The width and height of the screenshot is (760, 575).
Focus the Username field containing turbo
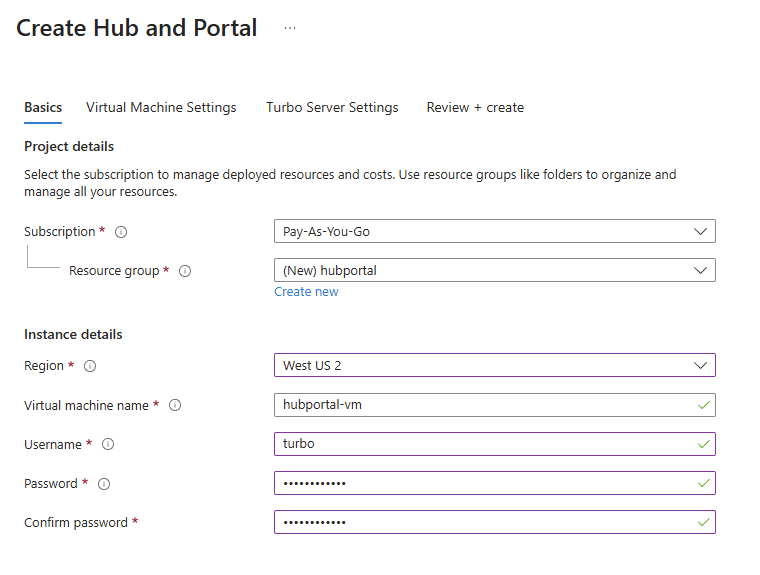(484, 444)
